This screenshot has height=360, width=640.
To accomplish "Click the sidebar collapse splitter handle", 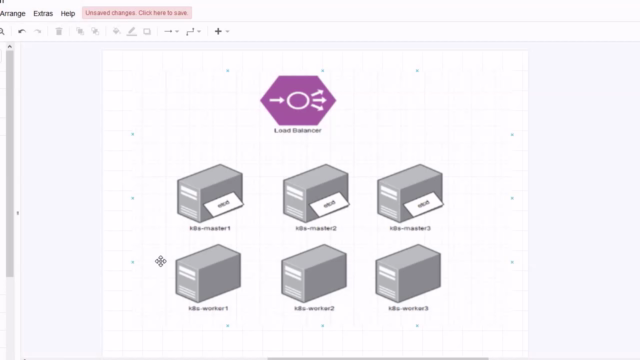I will point(18,213).
